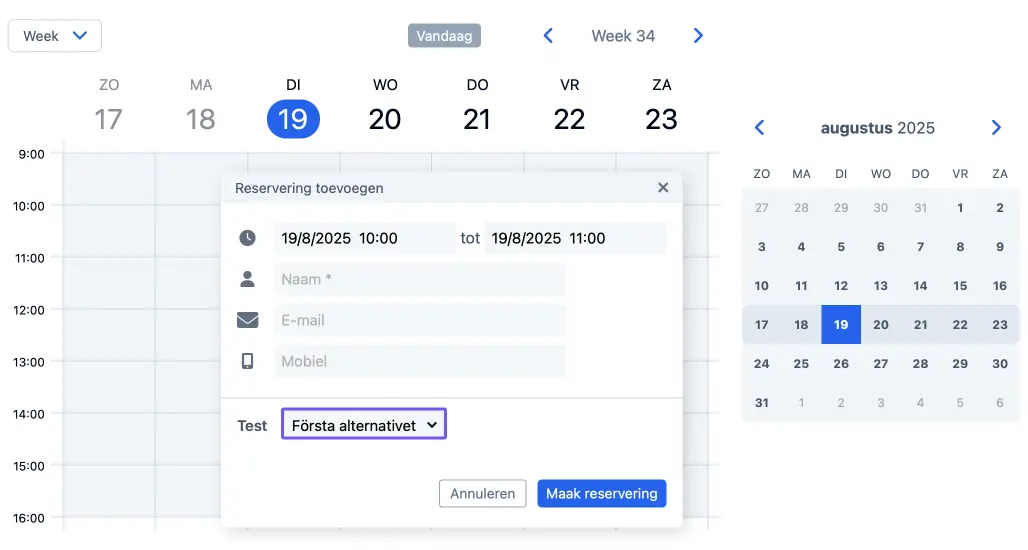
Task: Open the Week view dropdown
Action: click(54, 35)
